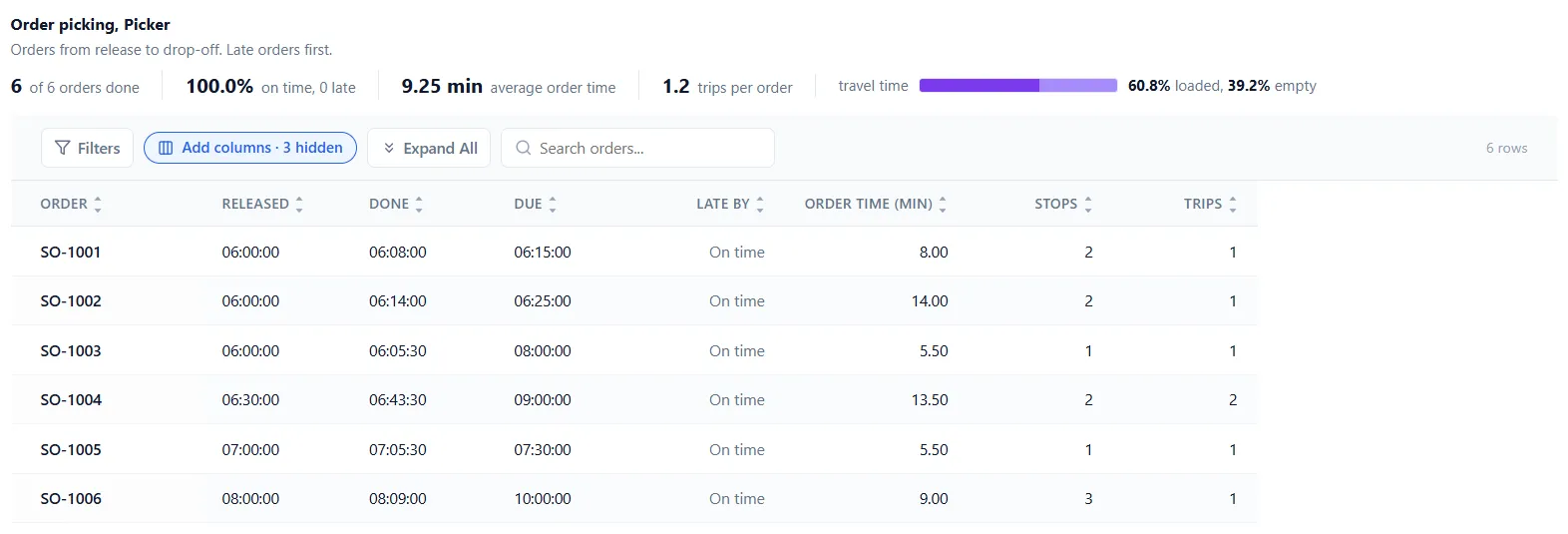Click the ORDER column header label
Screen dimensions: 1568x534
pyautogui.click(x=64, y=204)
